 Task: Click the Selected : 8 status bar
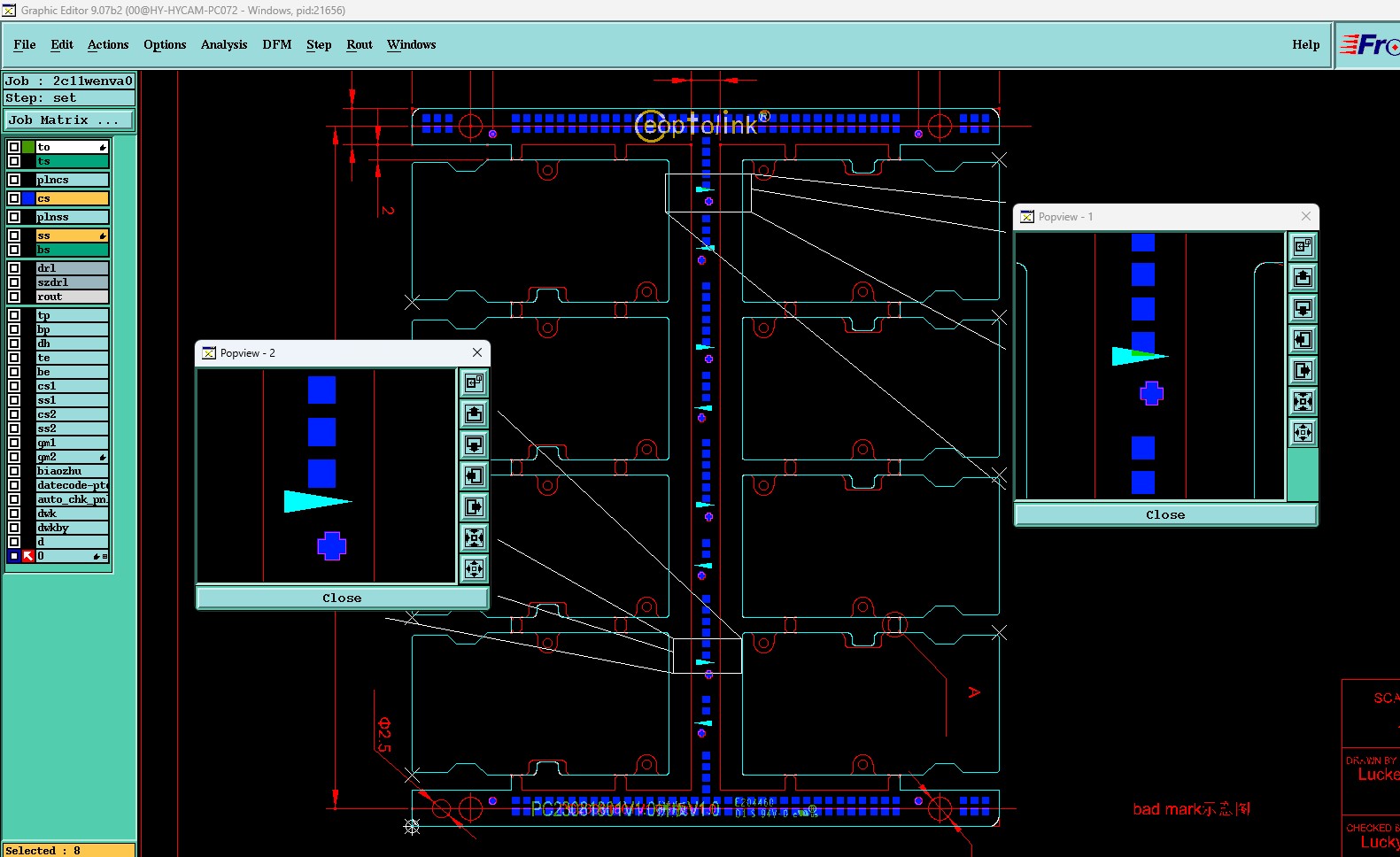coord(69,850)
